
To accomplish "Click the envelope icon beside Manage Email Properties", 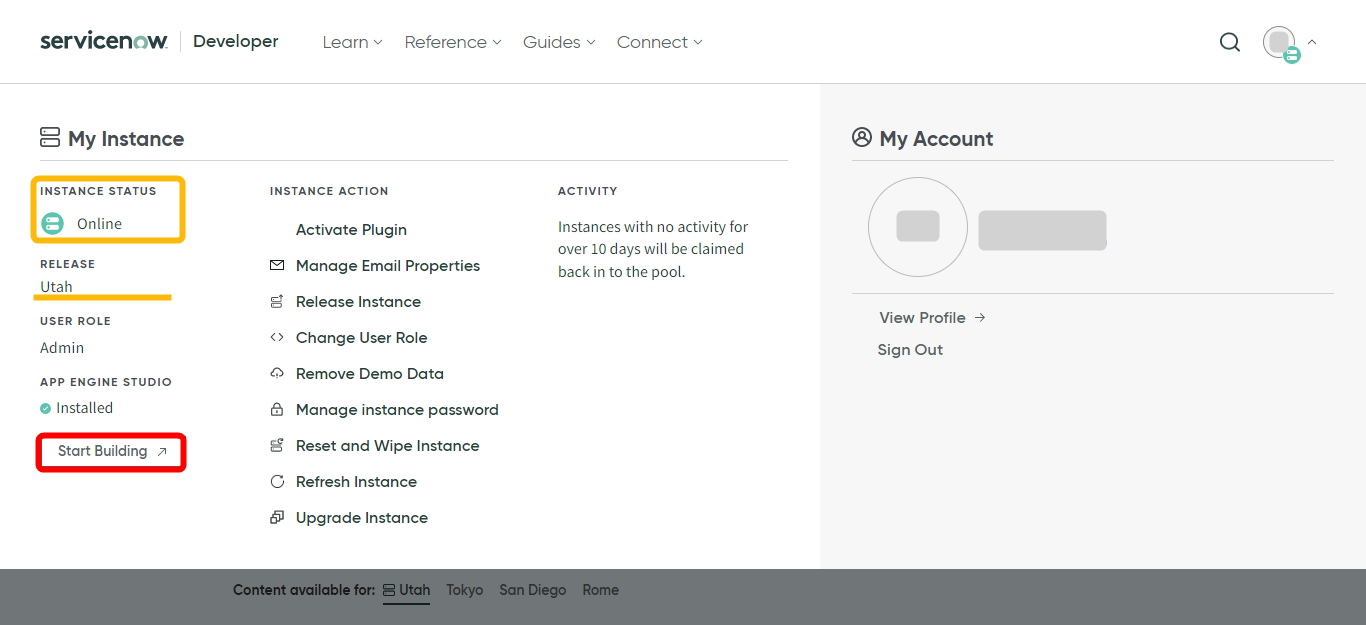I will (x=276, y=265).
